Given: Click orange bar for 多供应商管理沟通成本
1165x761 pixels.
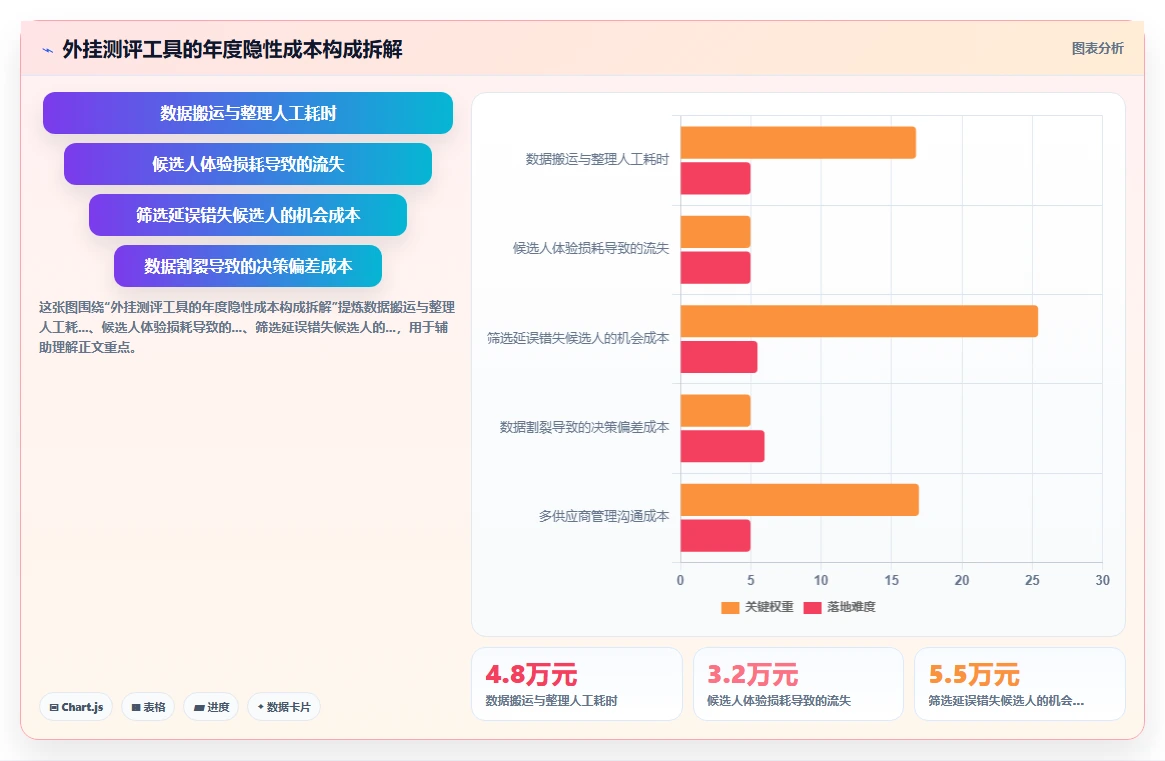Looking at the screenshot, I should click(799, 499).
